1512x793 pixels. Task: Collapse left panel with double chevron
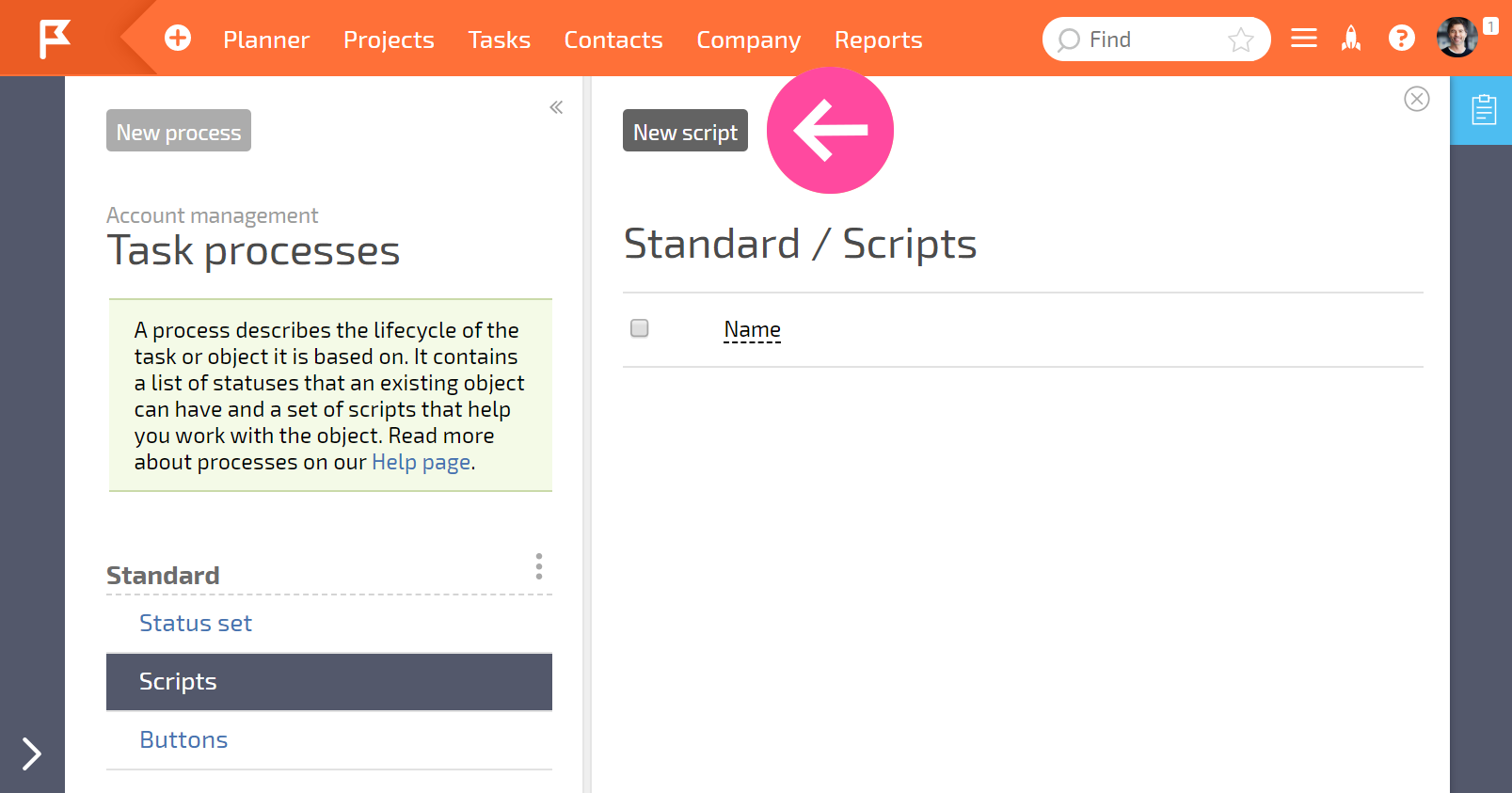coord(556,107)
